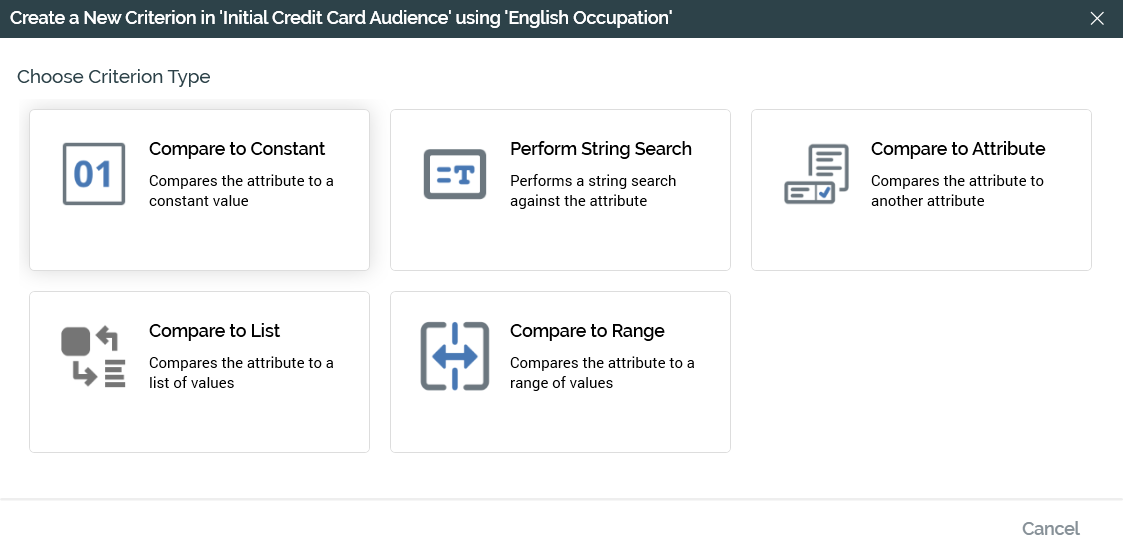This screenshot has height=559, width=1123.
Task: Click the 'Choose Criterion Type' heading
Action: click(x=114, y=77)
